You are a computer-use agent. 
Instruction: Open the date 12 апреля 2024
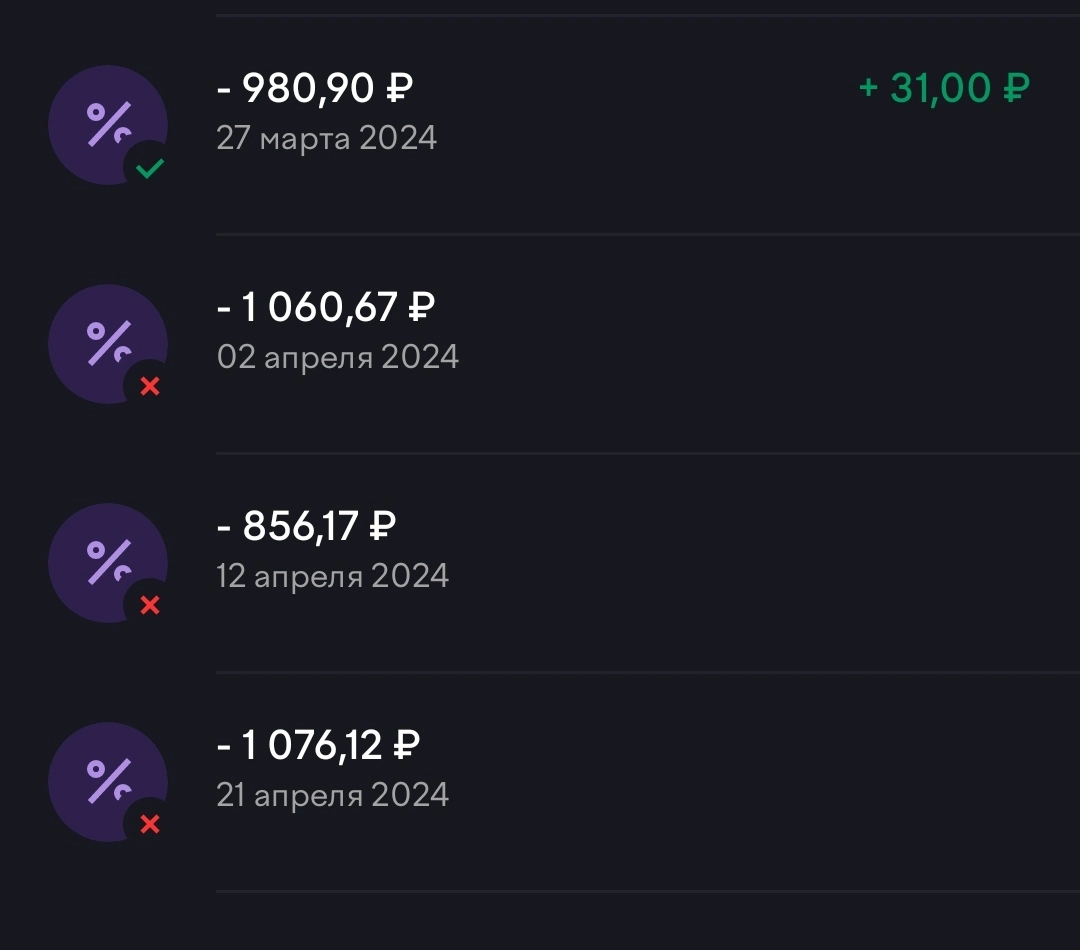pyautogui.click(x=333, y=577)
